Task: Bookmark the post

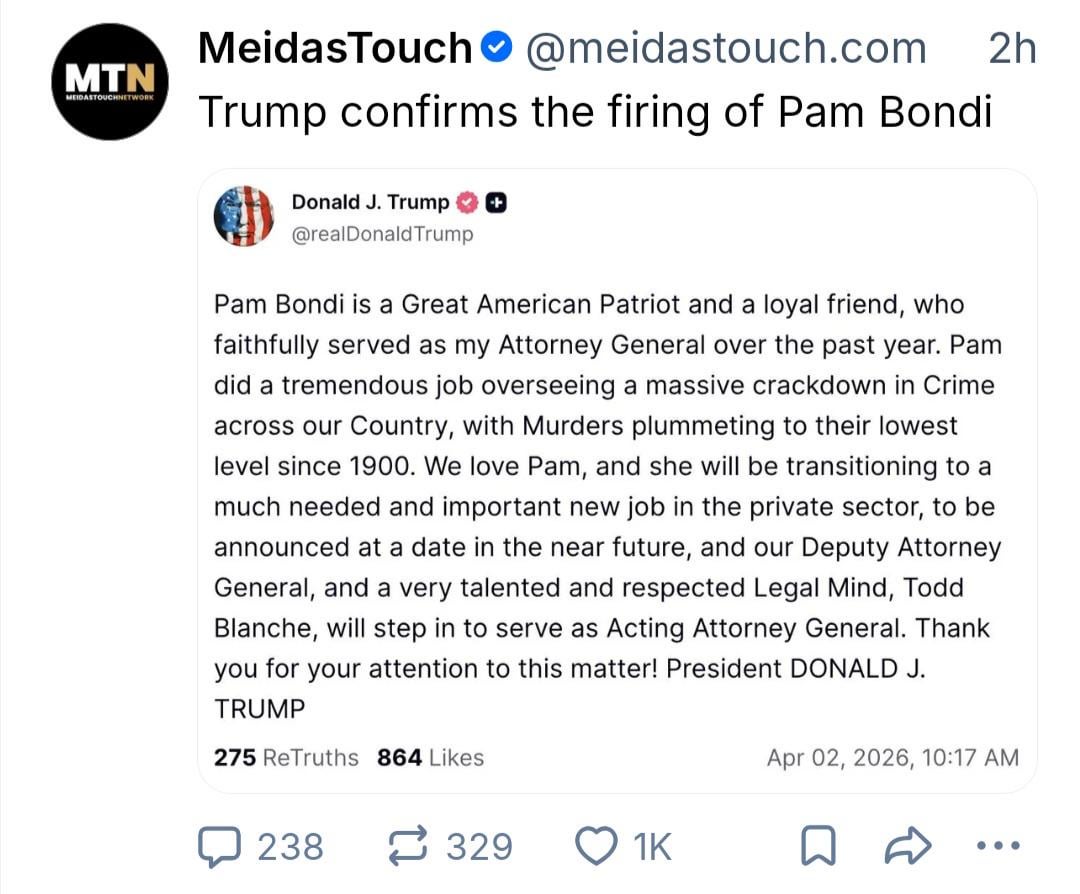Action: tap(818, 848)
